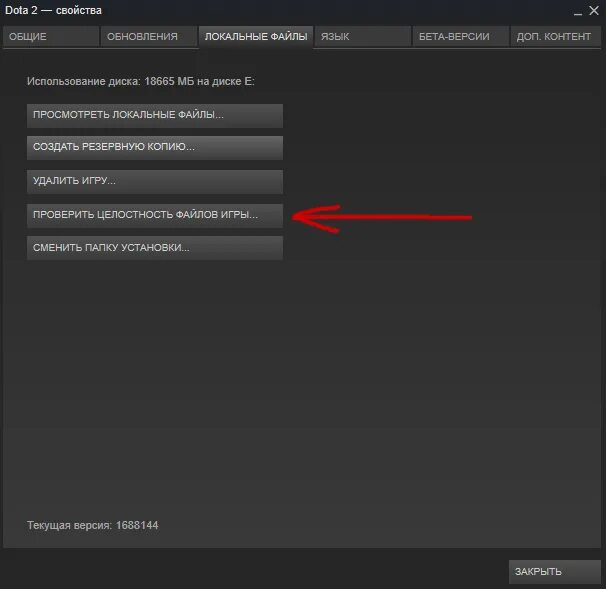Minimize the Dota 2 properties window

[578, 12]
